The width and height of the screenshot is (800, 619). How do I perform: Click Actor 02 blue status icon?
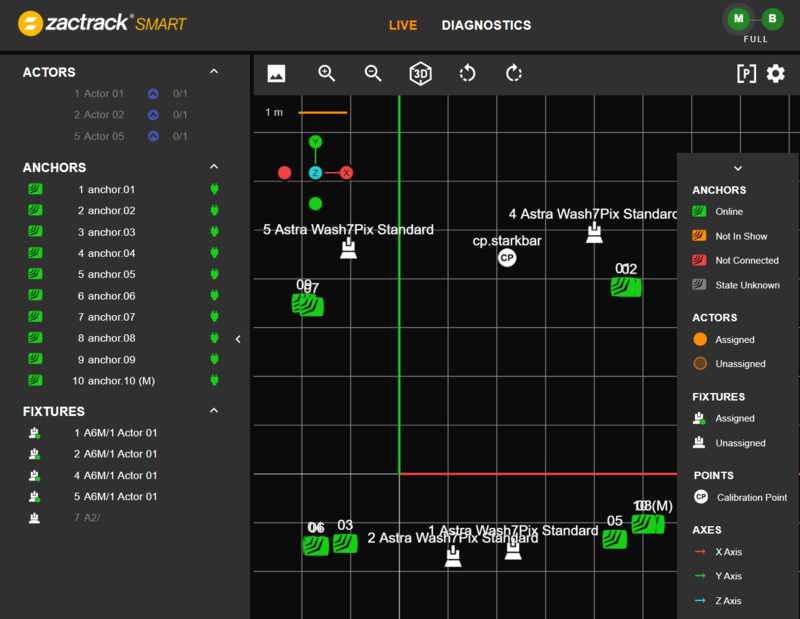[x=153, y=115]
